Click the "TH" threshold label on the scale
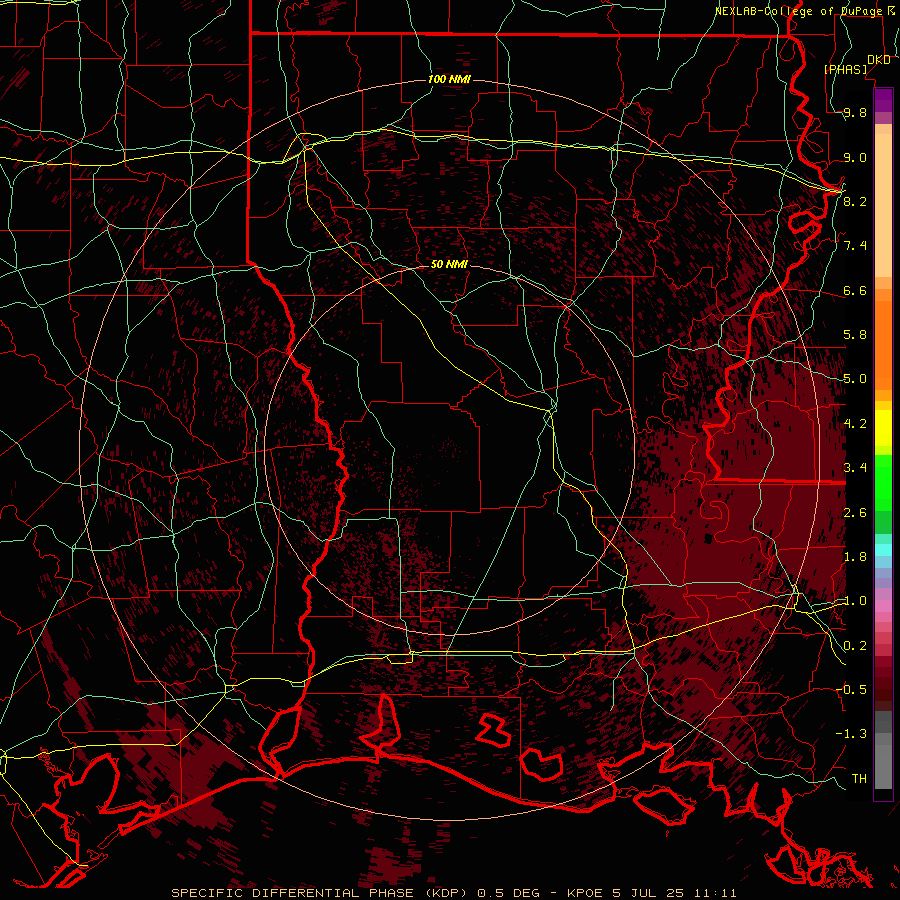Viewport: 900px width, 900px height. tap(859, 779)
